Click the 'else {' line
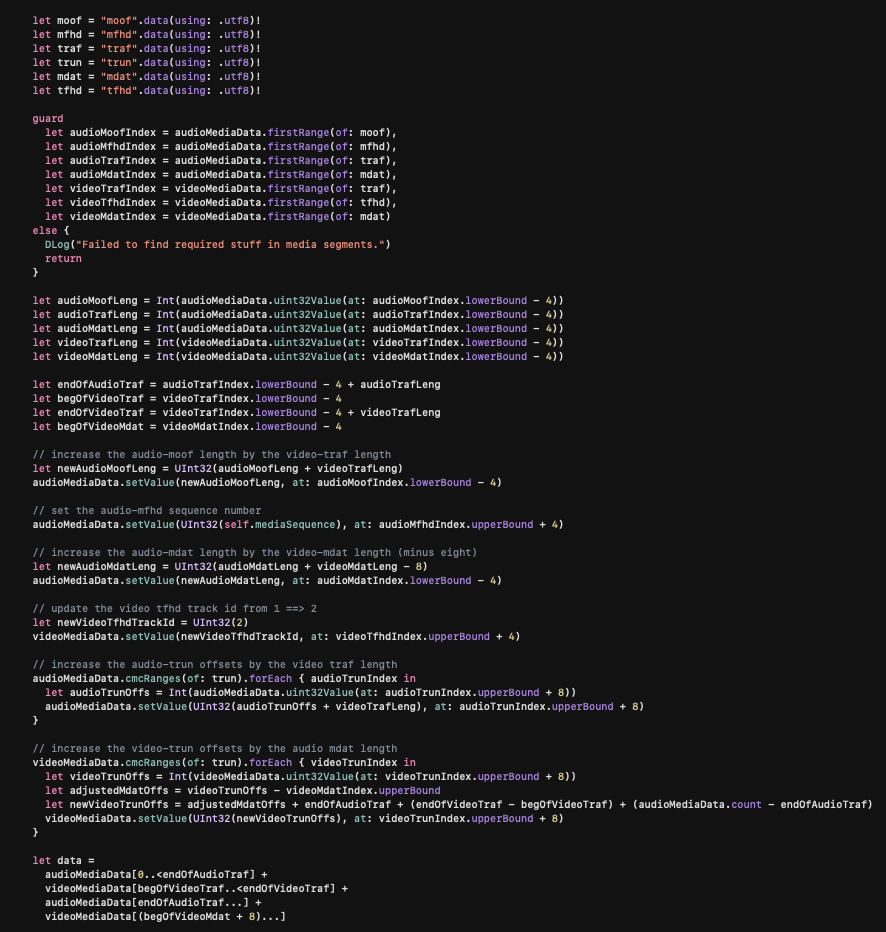This screenshot has height=932, width=886. click(51, 231)
